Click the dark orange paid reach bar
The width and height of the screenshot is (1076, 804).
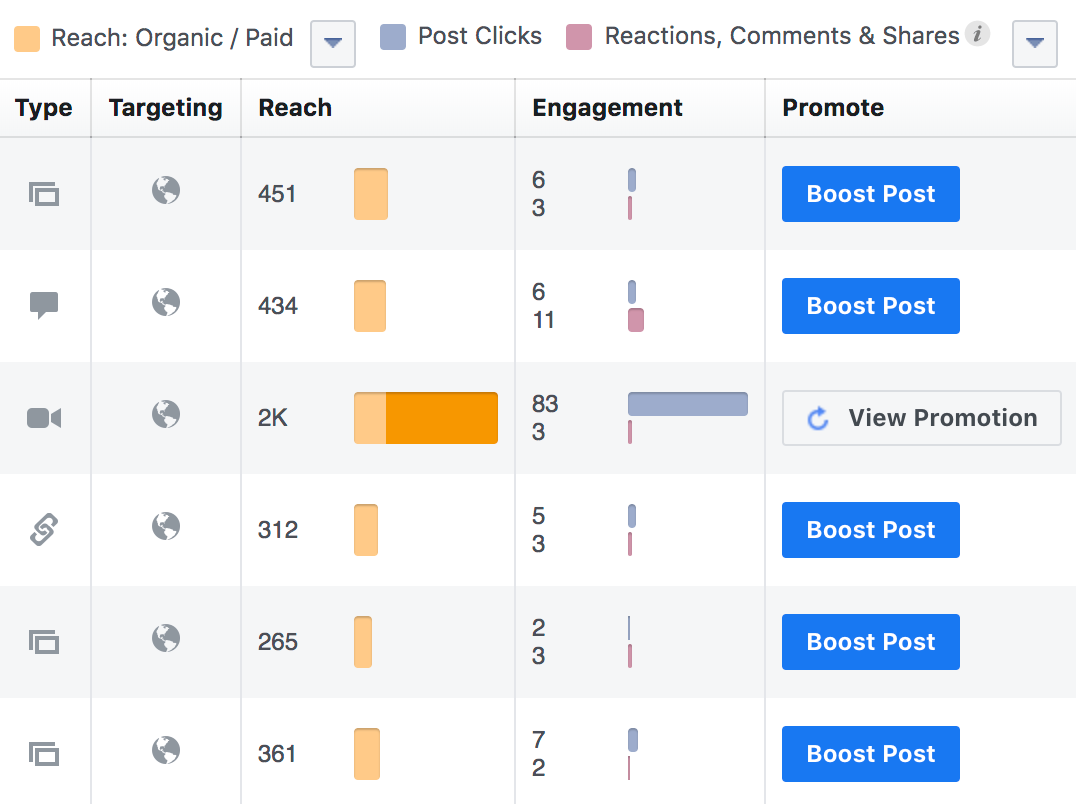coord(441,418)
